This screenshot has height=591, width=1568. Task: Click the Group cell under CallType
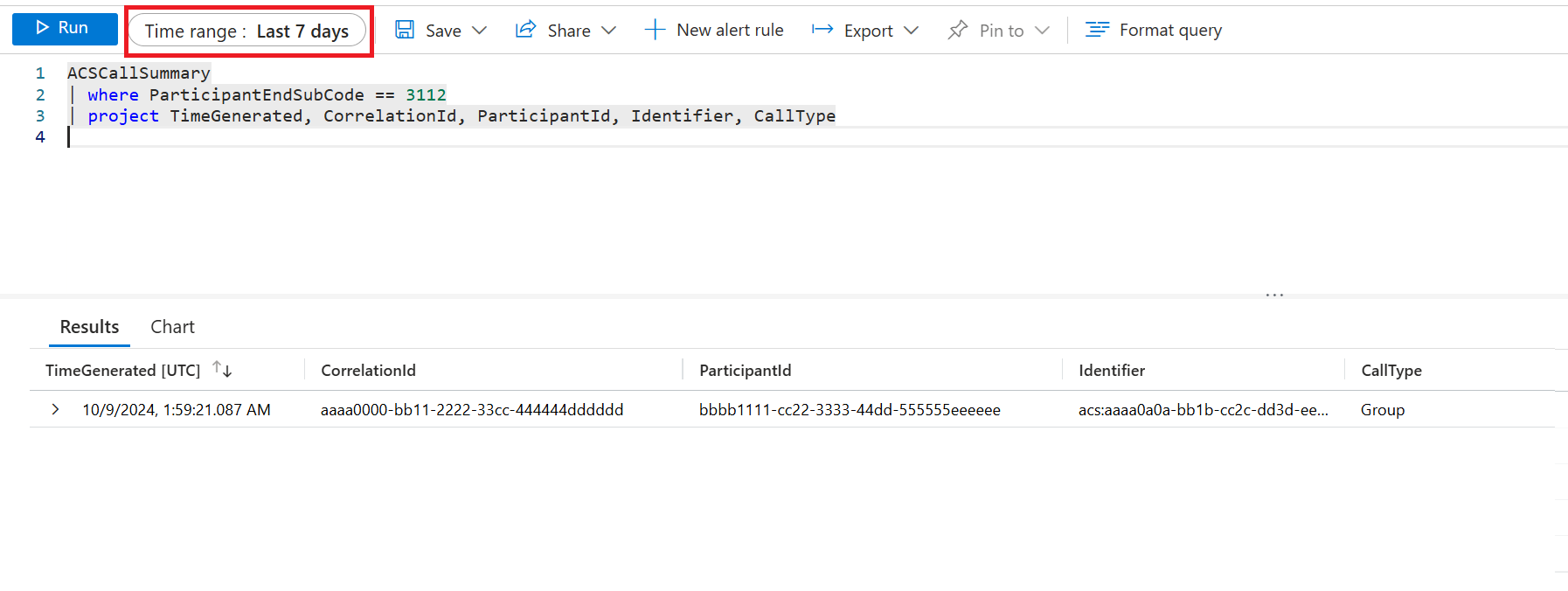[1382, 410]
